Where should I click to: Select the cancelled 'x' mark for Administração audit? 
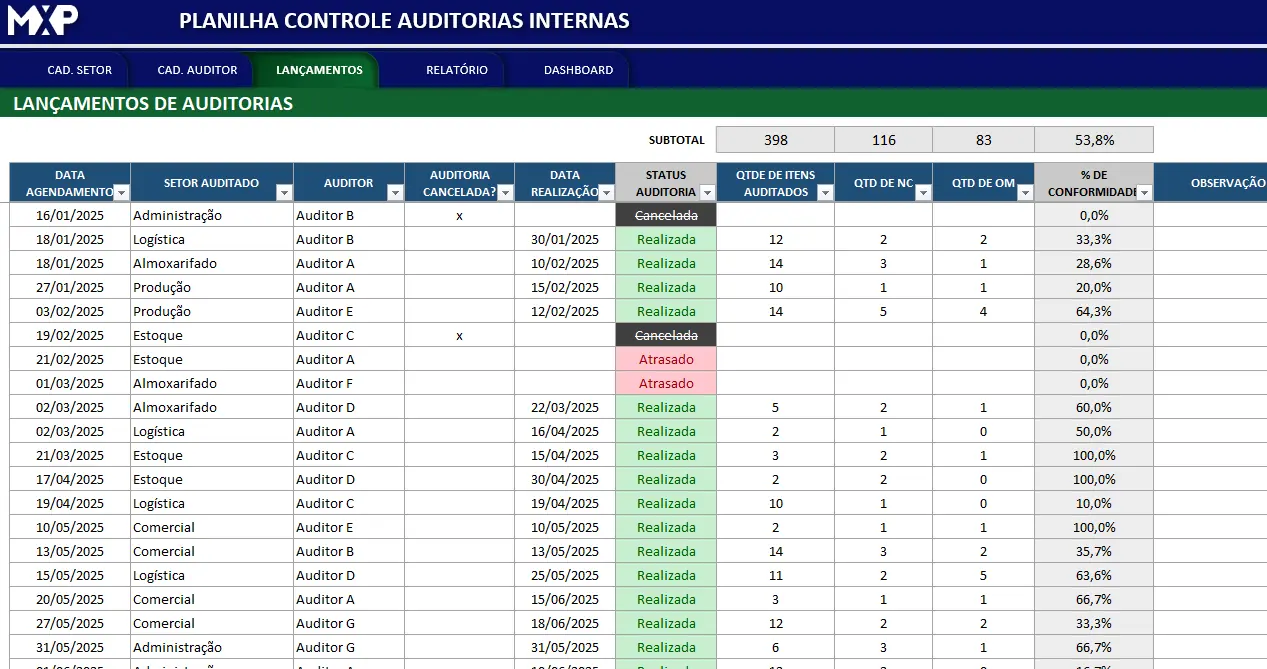pyautogui.click(x=459, y=215)
